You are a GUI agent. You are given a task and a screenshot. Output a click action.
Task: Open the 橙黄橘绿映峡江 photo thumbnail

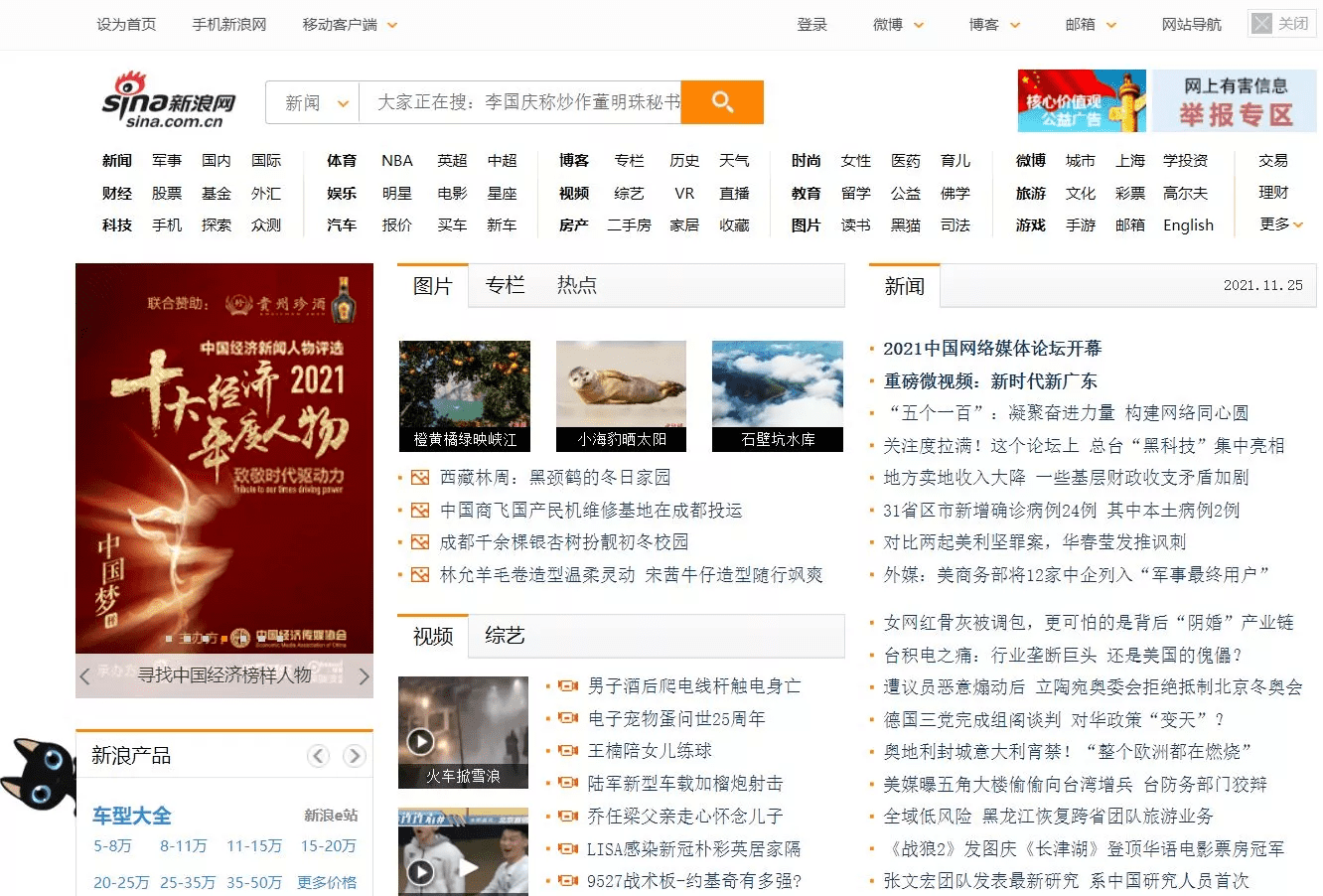(465, 396)
